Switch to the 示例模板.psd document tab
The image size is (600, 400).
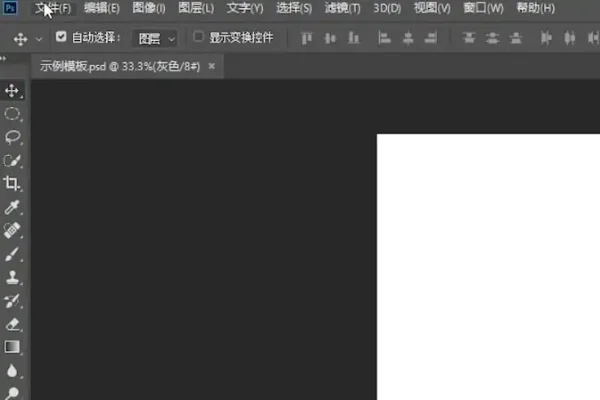pyautogui.click(x=120, y=65)
